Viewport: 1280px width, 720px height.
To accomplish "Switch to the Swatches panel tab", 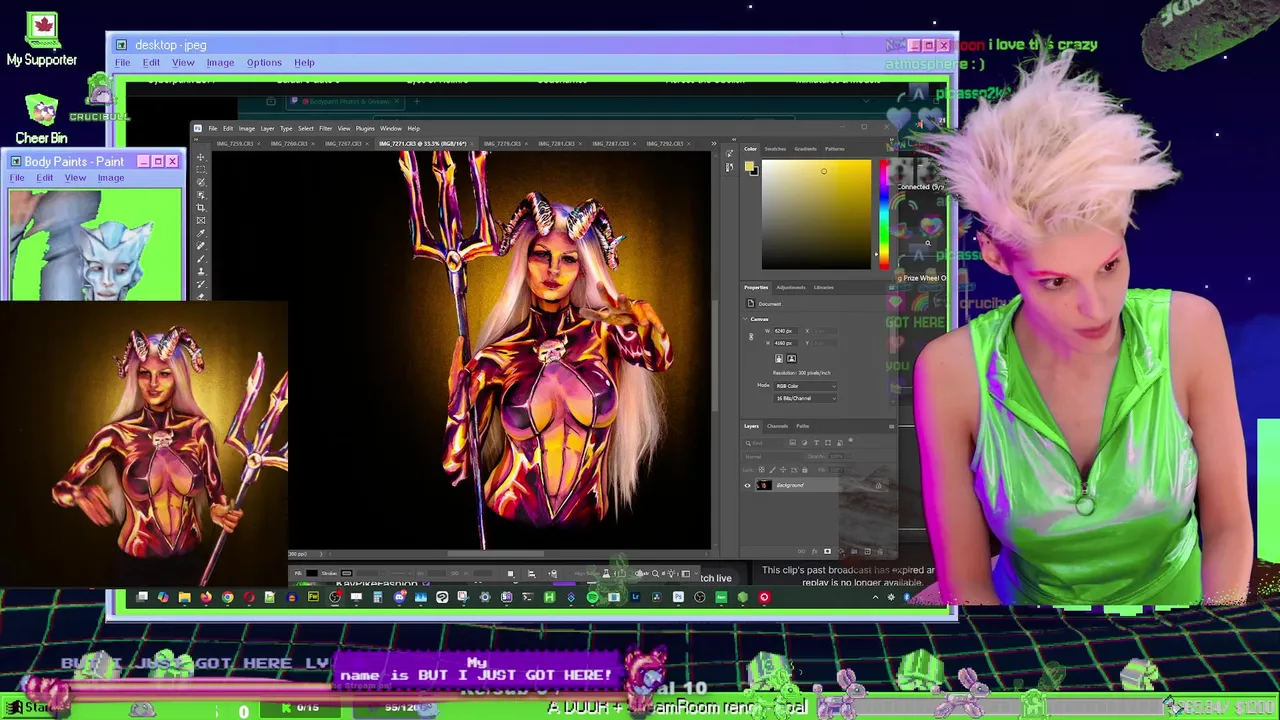I will [x=775, y=149].
